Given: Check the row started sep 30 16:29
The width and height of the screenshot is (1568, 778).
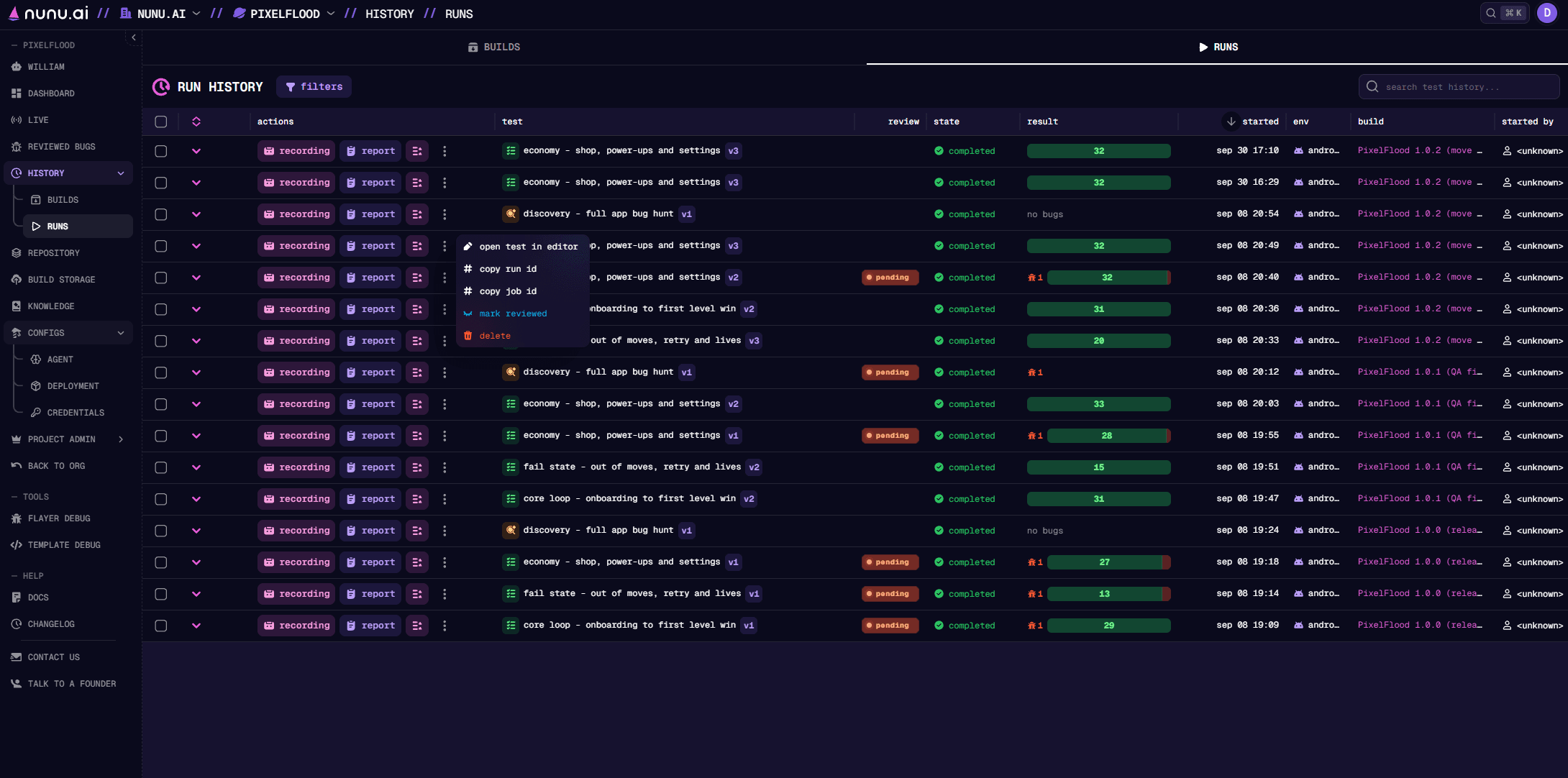Looking at the screenshot, I should tap(161, 183).
